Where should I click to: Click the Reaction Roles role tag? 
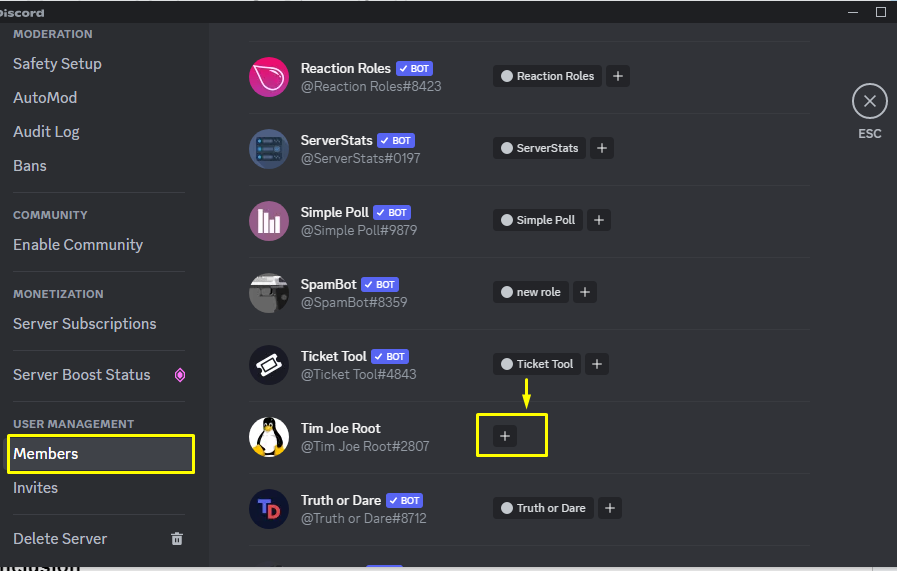547,76
